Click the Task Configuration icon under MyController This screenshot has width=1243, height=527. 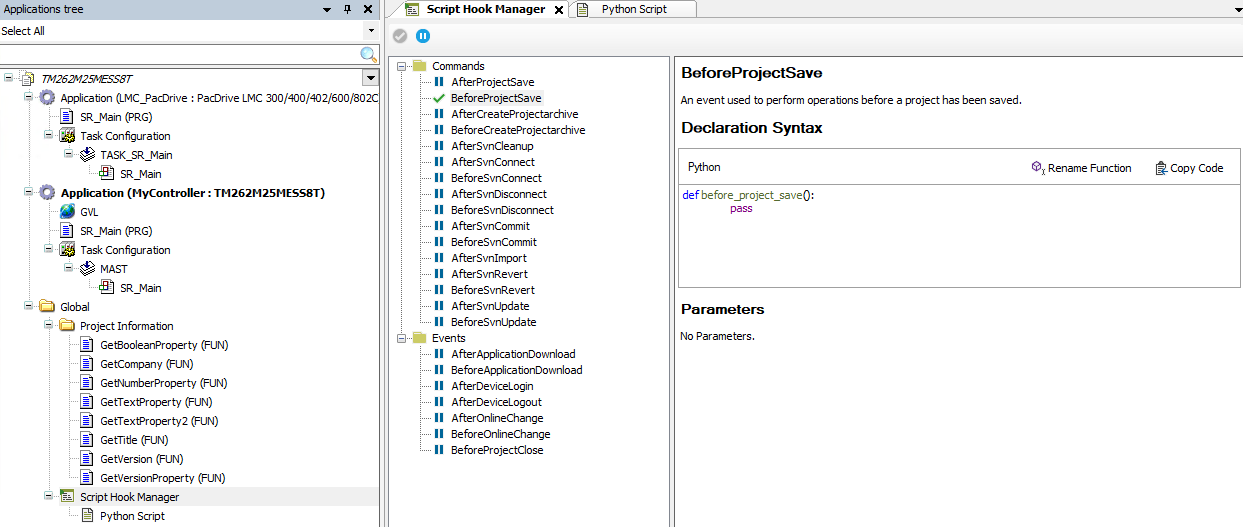[67, 250]
